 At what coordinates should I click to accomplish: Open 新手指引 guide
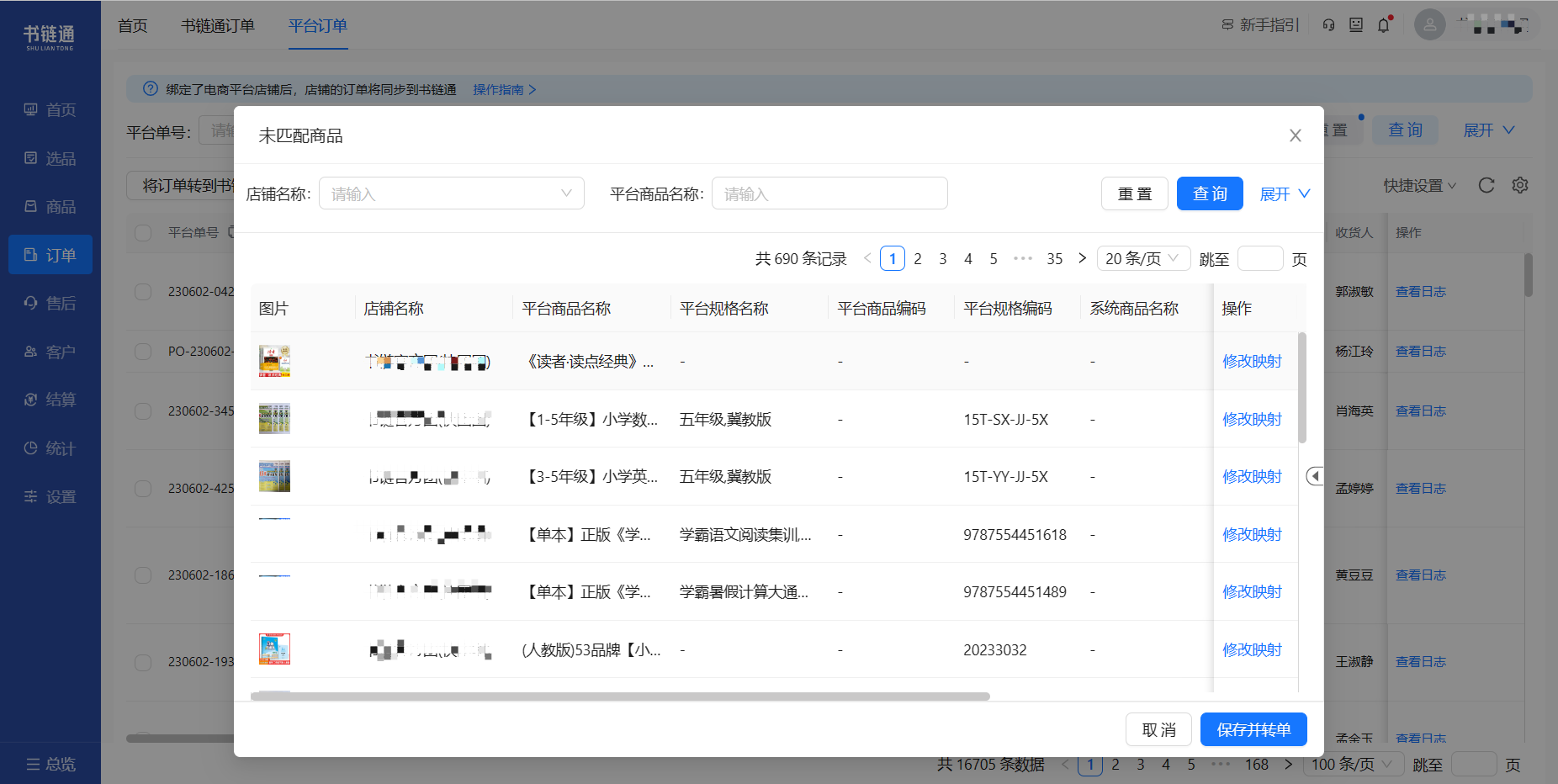click(1260, 25)
